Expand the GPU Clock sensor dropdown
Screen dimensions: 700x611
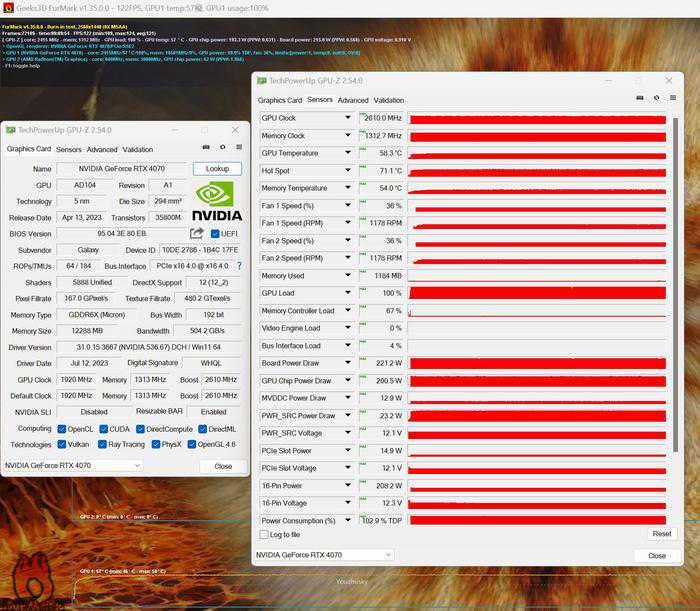pos(349,118)
